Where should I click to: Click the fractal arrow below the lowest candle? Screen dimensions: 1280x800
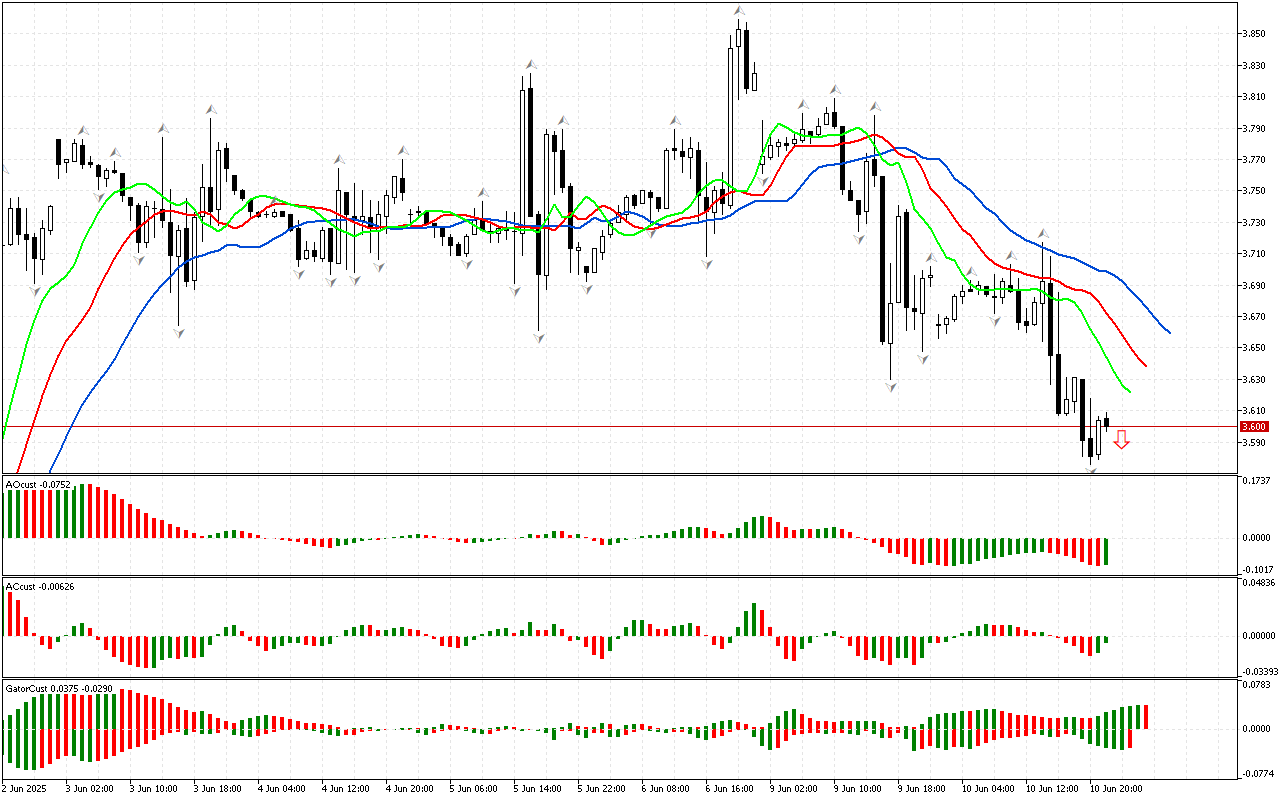tap(1091, 468)
